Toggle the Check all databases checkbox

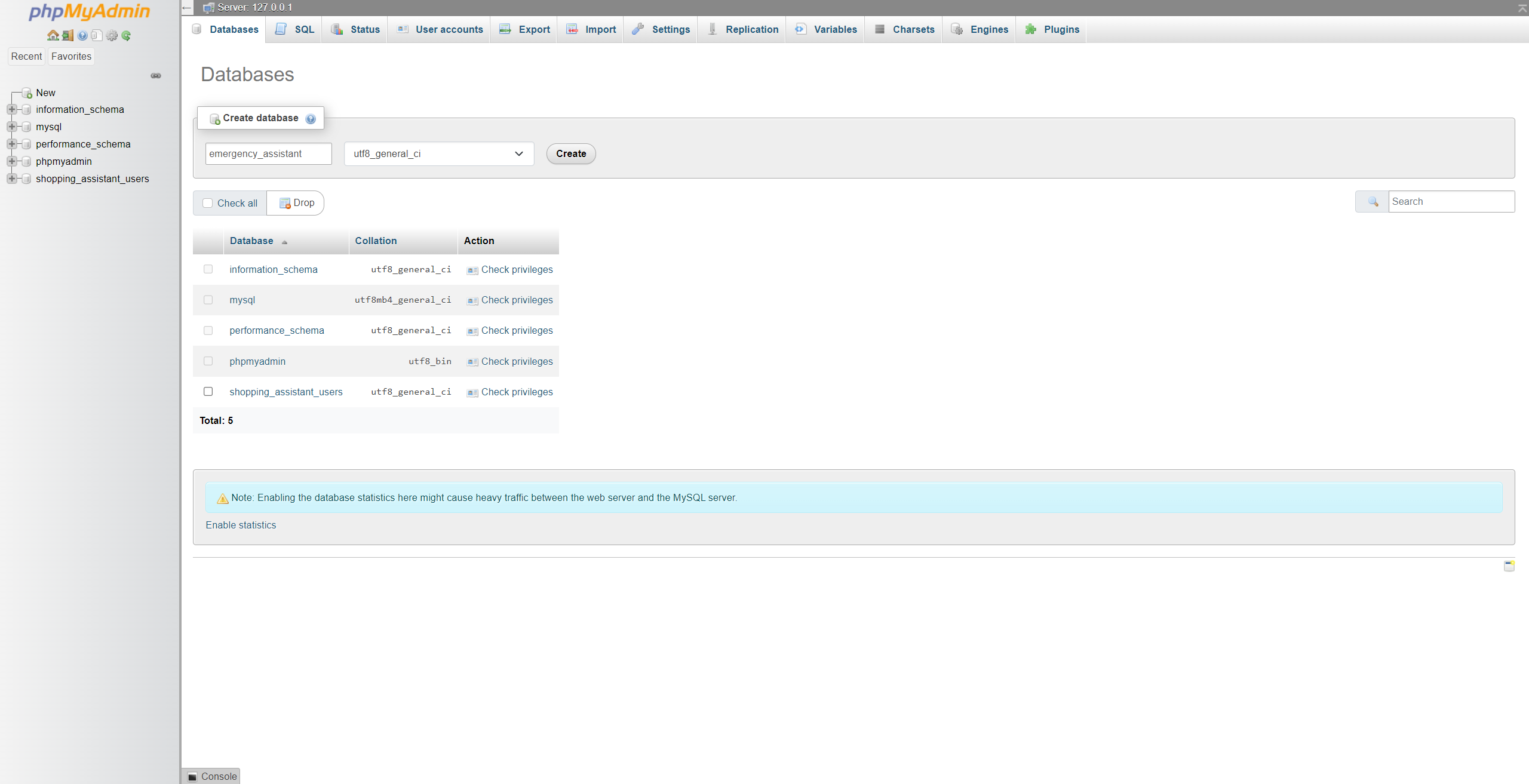[x=207, y=203]
